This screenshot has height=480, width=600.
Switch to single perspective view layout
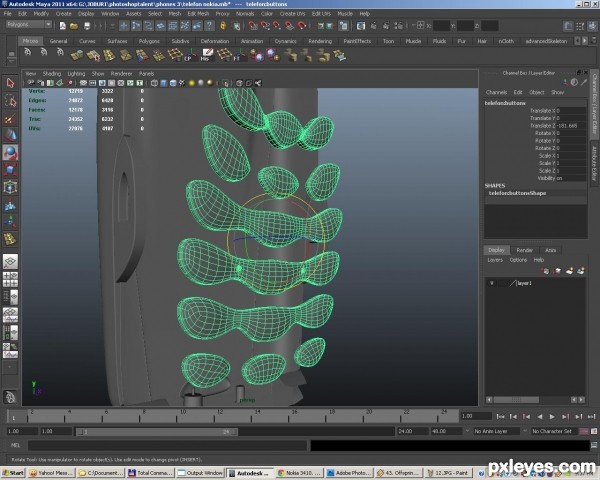[10, 261]
